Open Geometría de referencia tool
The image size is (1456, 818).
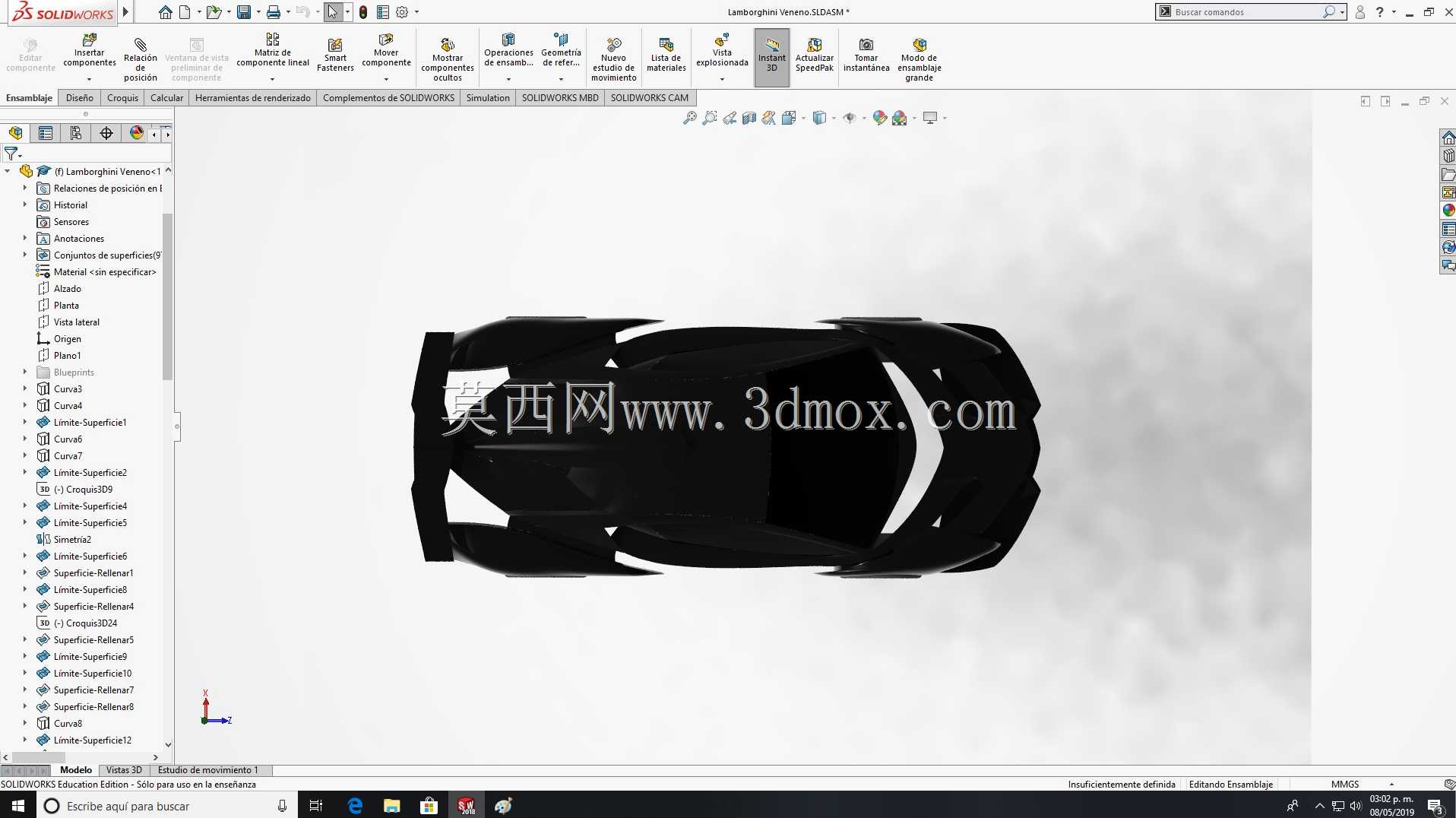point(561,50)
